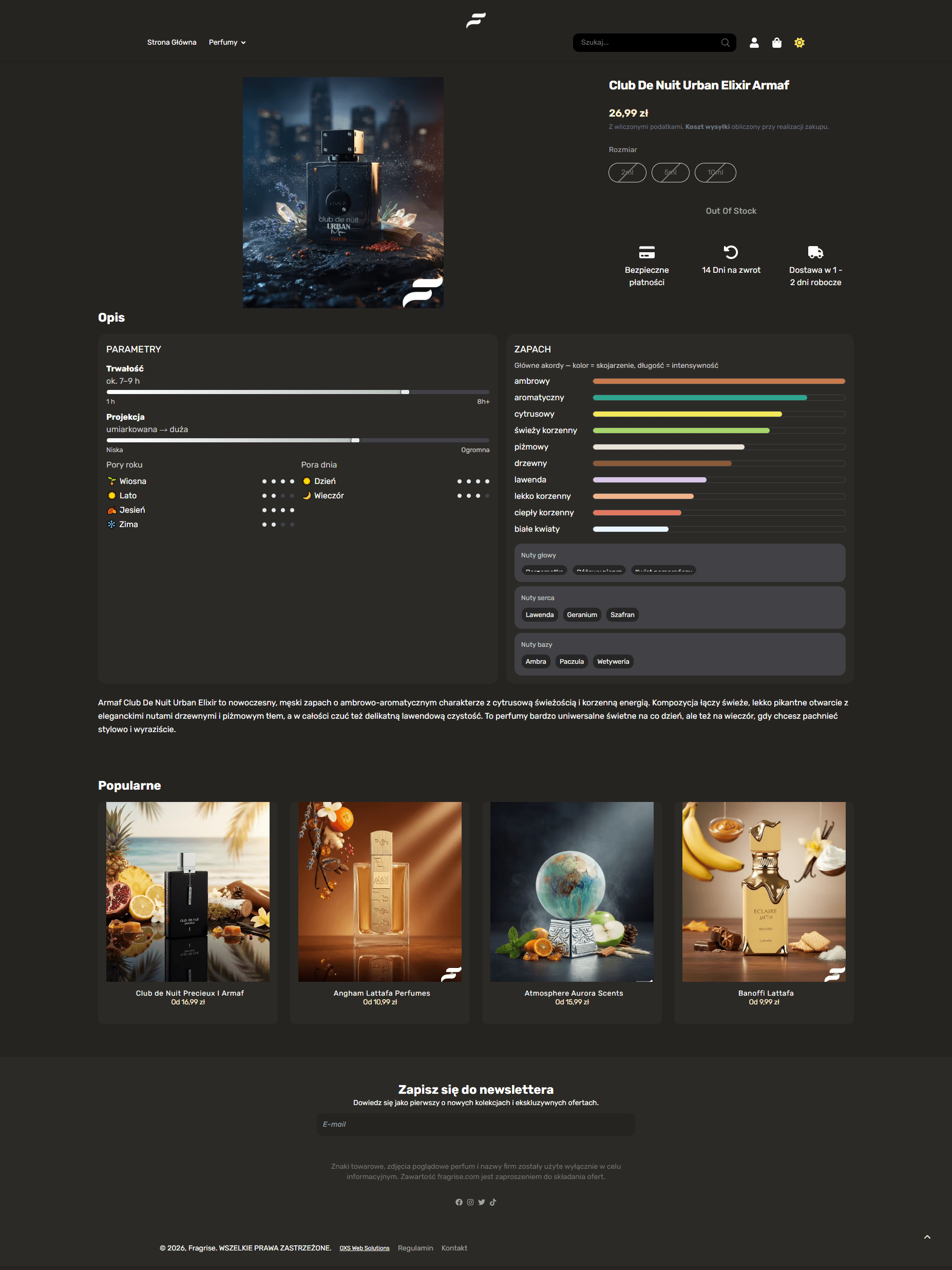Click the Geranium heart note tag
The width and height of the screenshot is (952, 1270).
pyautogui.click(x=582, y=615)
